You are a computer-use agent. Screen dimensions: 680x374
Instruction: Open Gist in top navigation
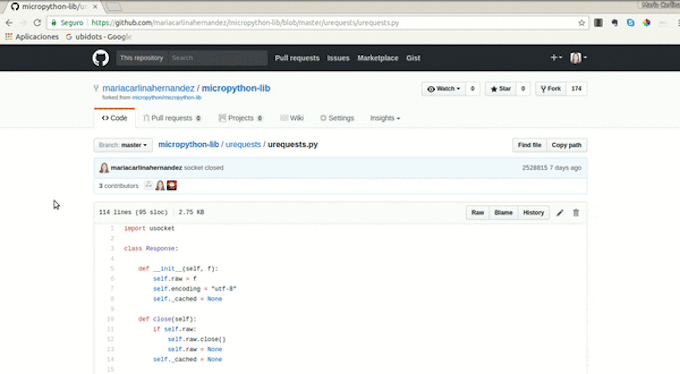(x=413, y=58)
